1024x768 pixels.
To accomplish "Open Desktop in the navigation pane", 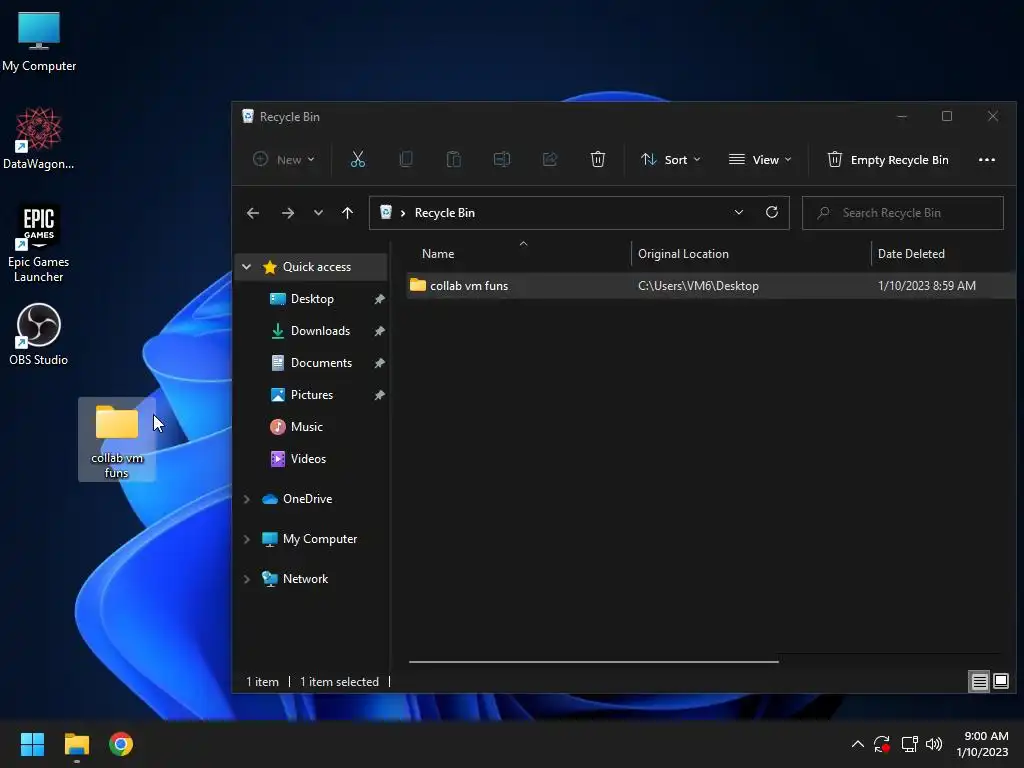I will click(x=312, y=299).
